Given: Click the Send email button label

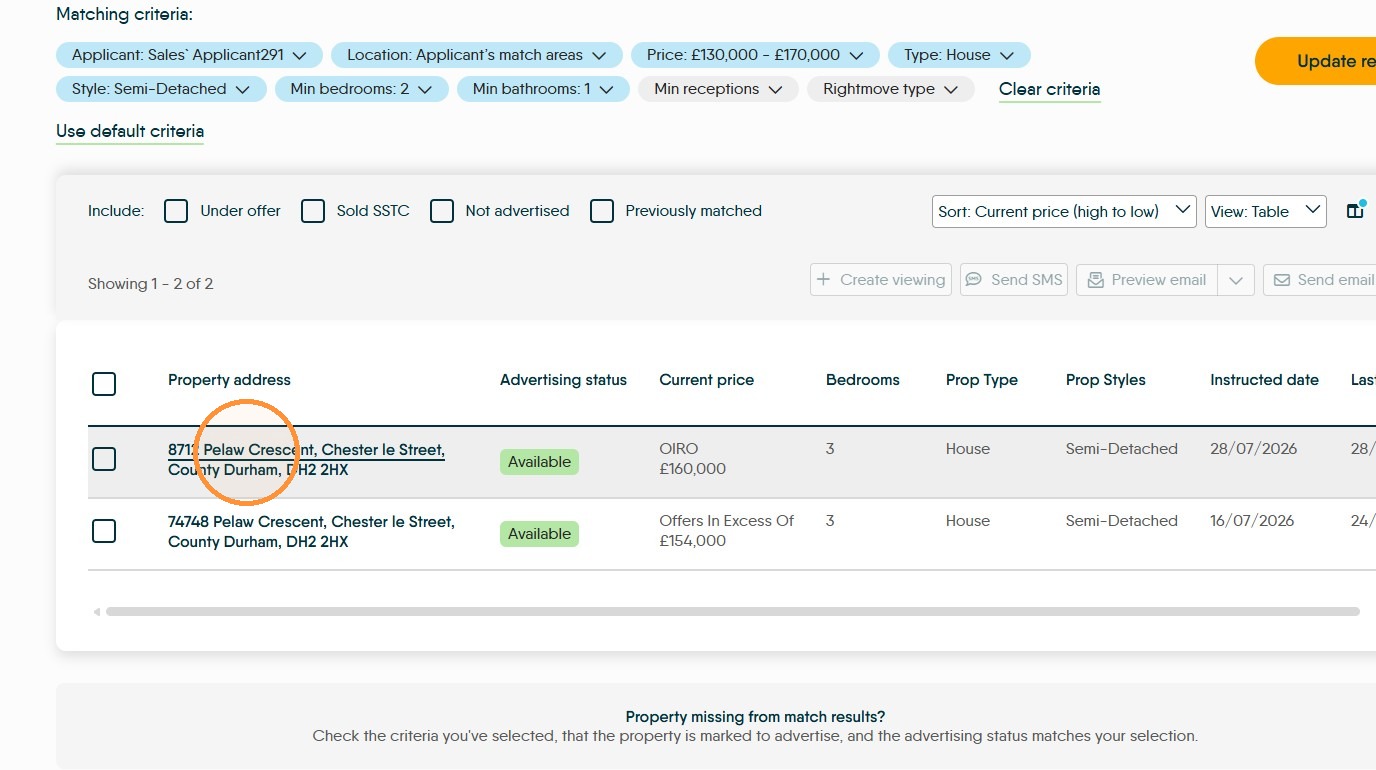Looking at the screenshot, I should click(x=1336, y=280).
